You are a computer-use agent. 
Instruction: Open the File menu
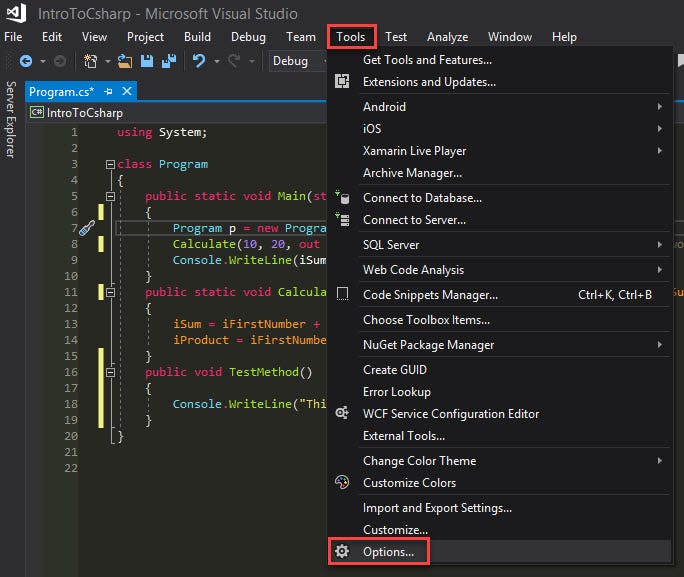tap(13, 37)
